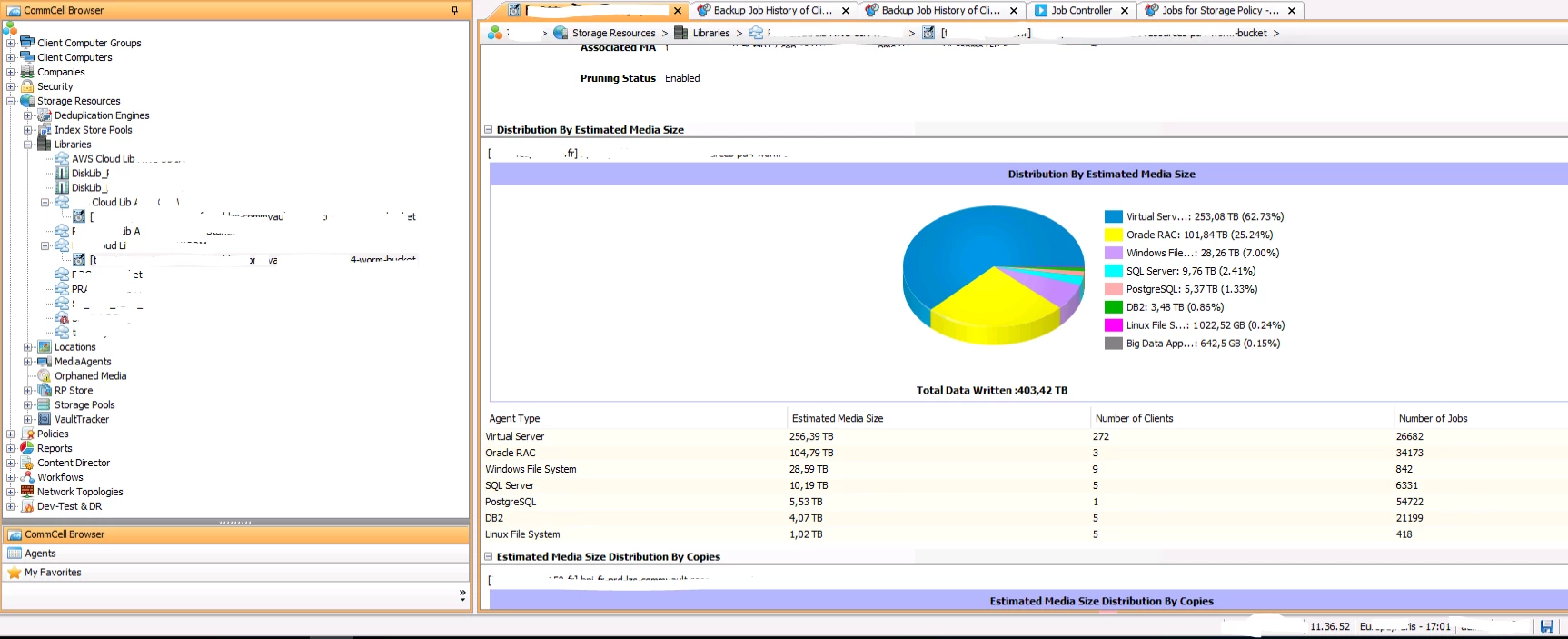
Task: Click the Network Topologies icon
Action: pyautogui.click(x=27, y=492)
